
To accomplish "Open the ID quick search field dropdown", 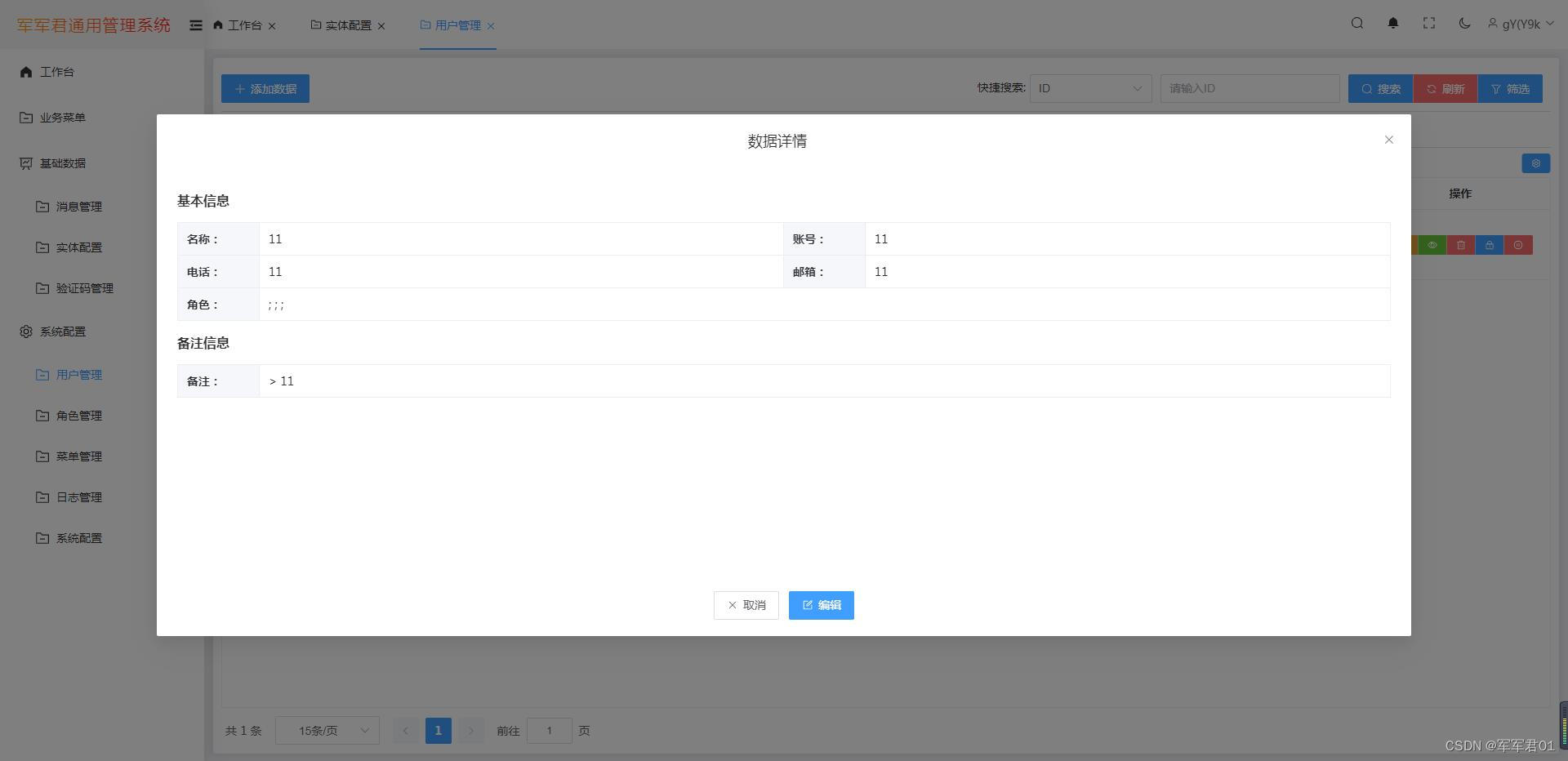I will (x=1090, y=88).
